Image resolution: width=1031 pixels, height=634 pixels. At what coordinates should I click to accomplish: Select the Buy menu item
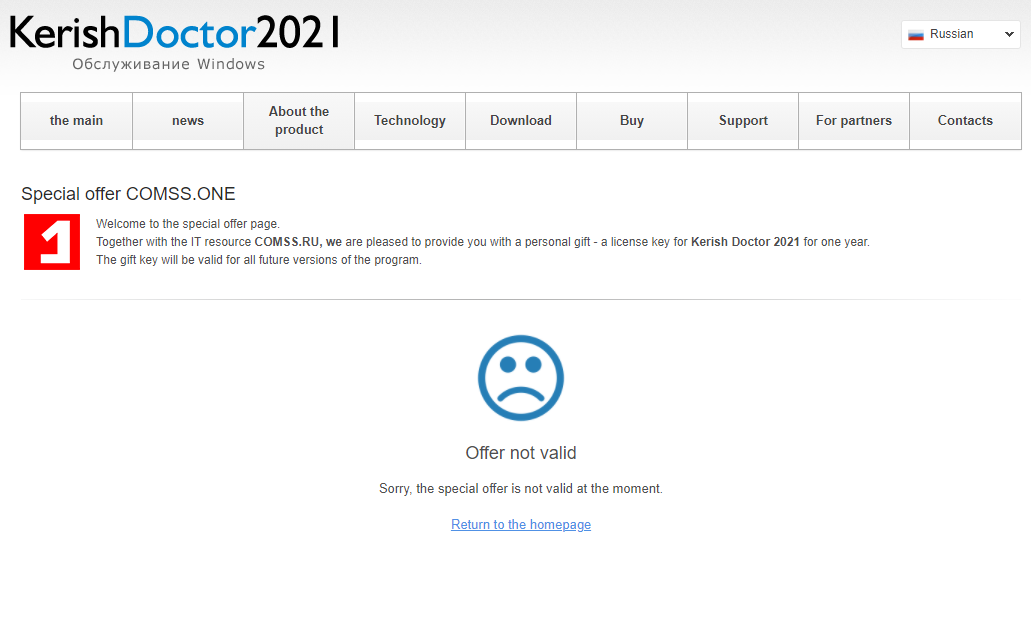[632, 121]
